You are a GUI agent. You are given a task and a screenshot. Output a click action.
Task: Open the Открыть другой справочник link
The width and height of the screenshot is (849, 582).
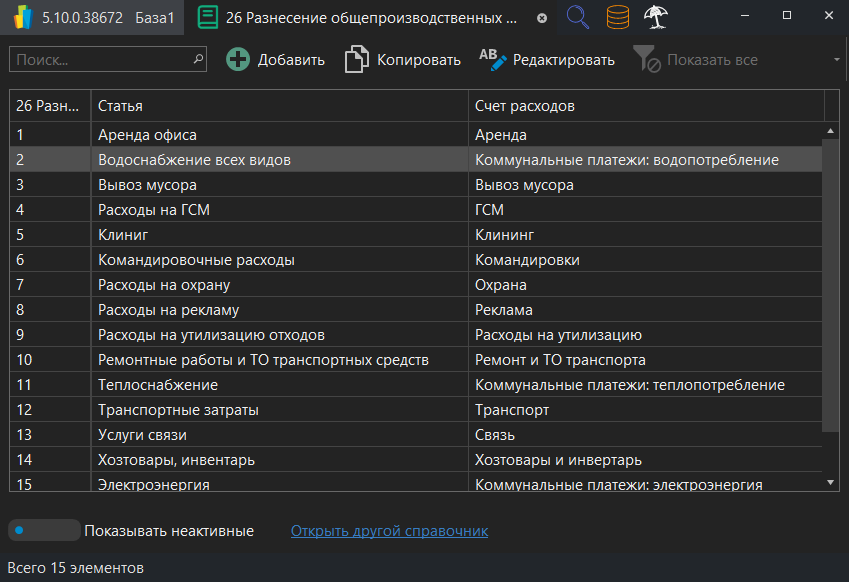(x=389, y=531)
